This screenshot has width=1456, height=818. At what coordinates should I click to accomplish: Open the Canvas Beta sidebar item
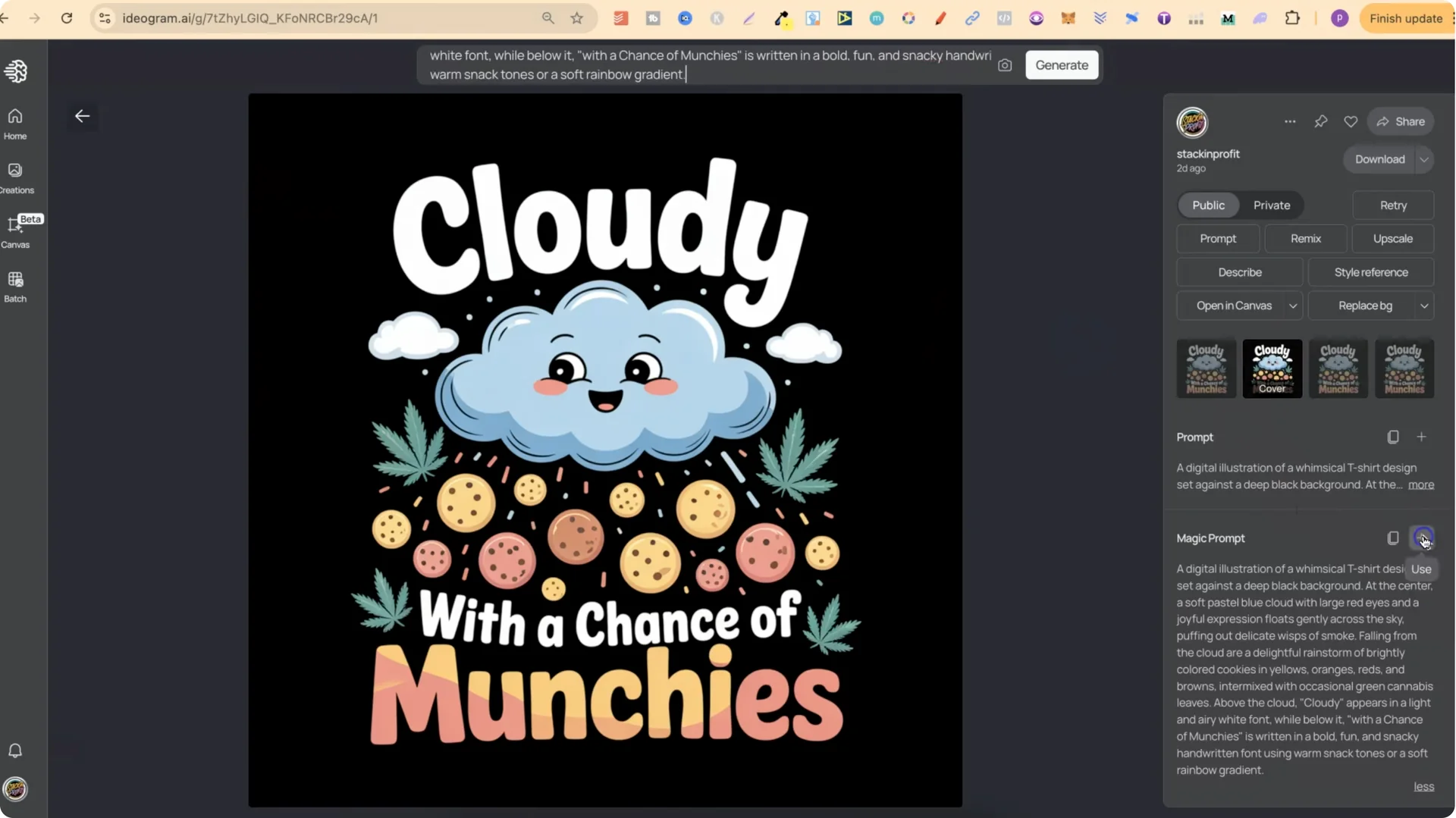[14, 230]
